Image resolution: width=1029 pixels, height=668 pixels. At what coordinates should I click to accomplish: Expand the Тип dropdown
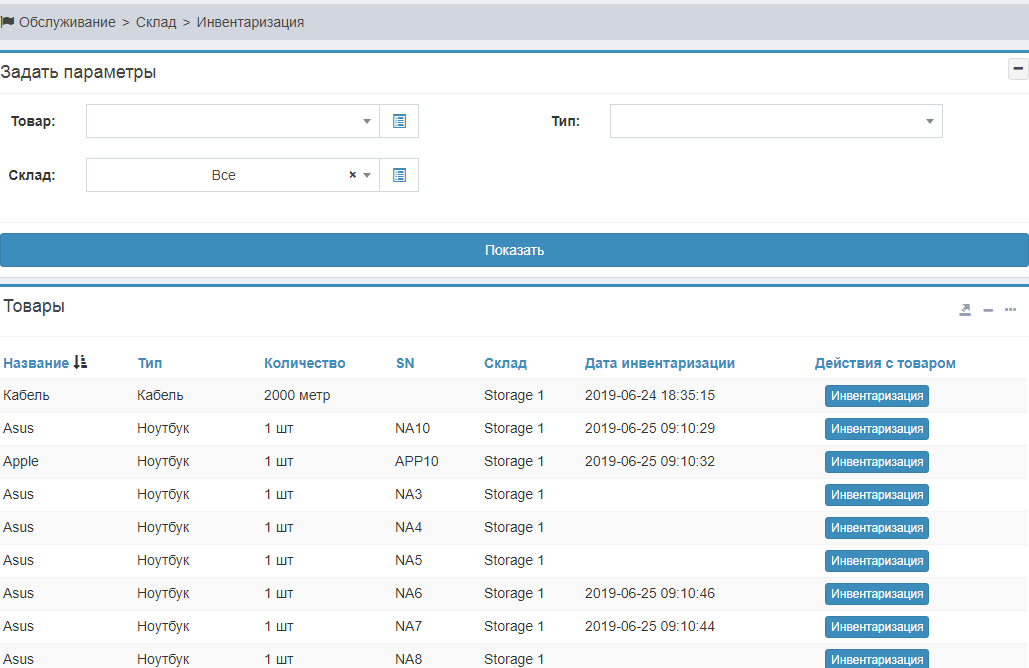pos(929,121)
